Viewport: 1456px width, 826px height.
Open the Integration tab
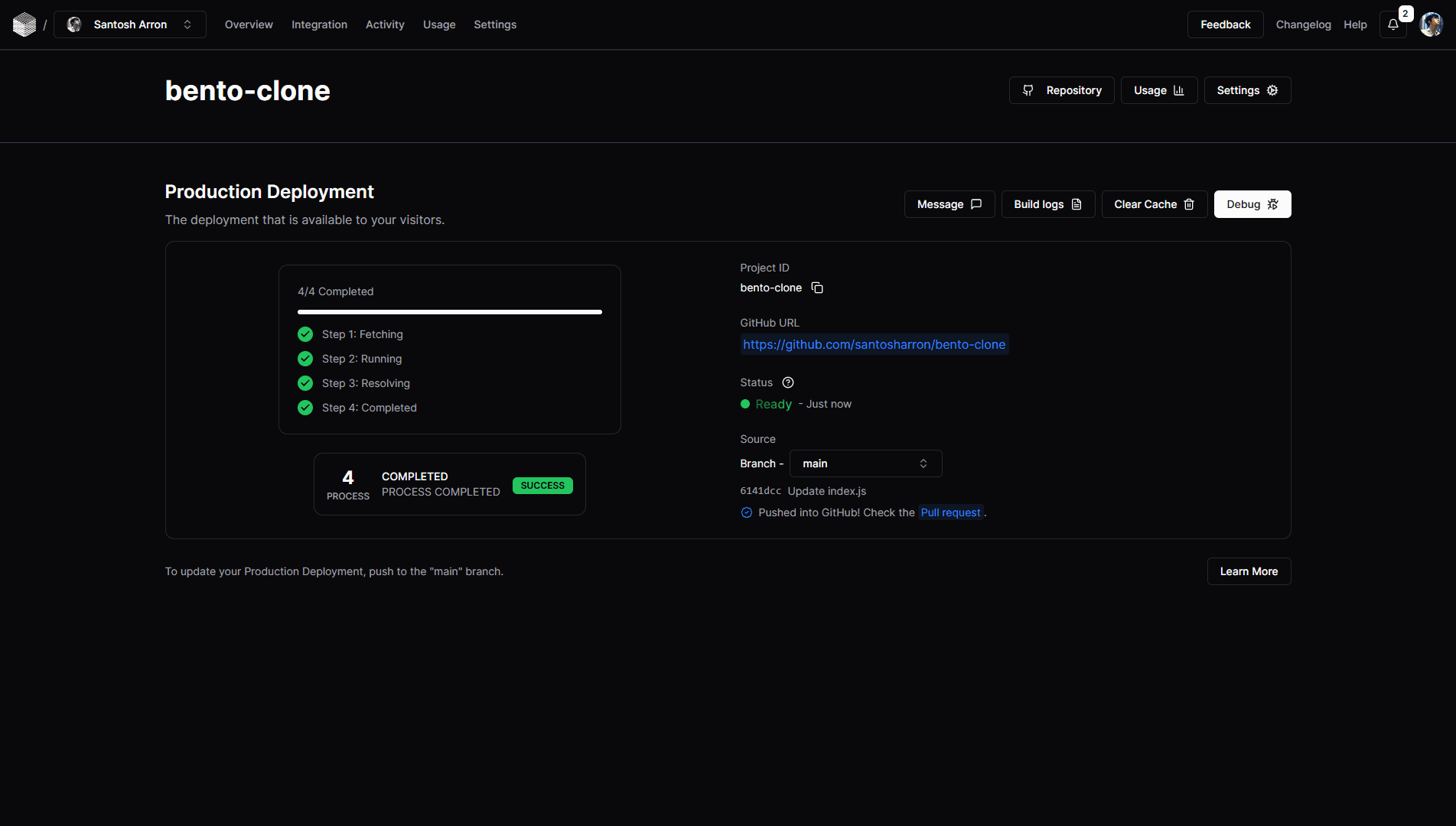319,24
